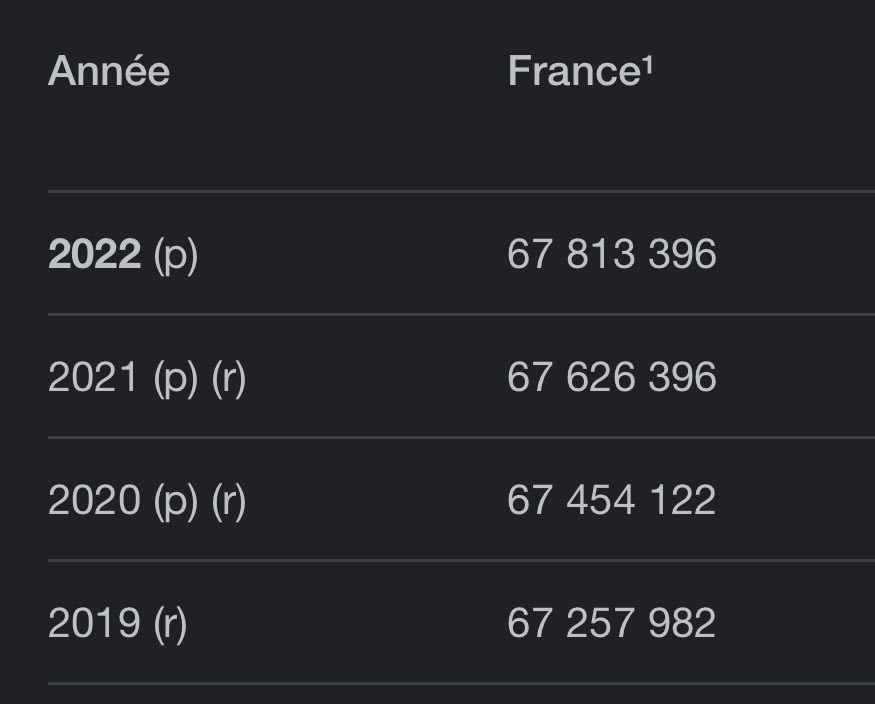Click the 2019 year label

tap(94, 623)
